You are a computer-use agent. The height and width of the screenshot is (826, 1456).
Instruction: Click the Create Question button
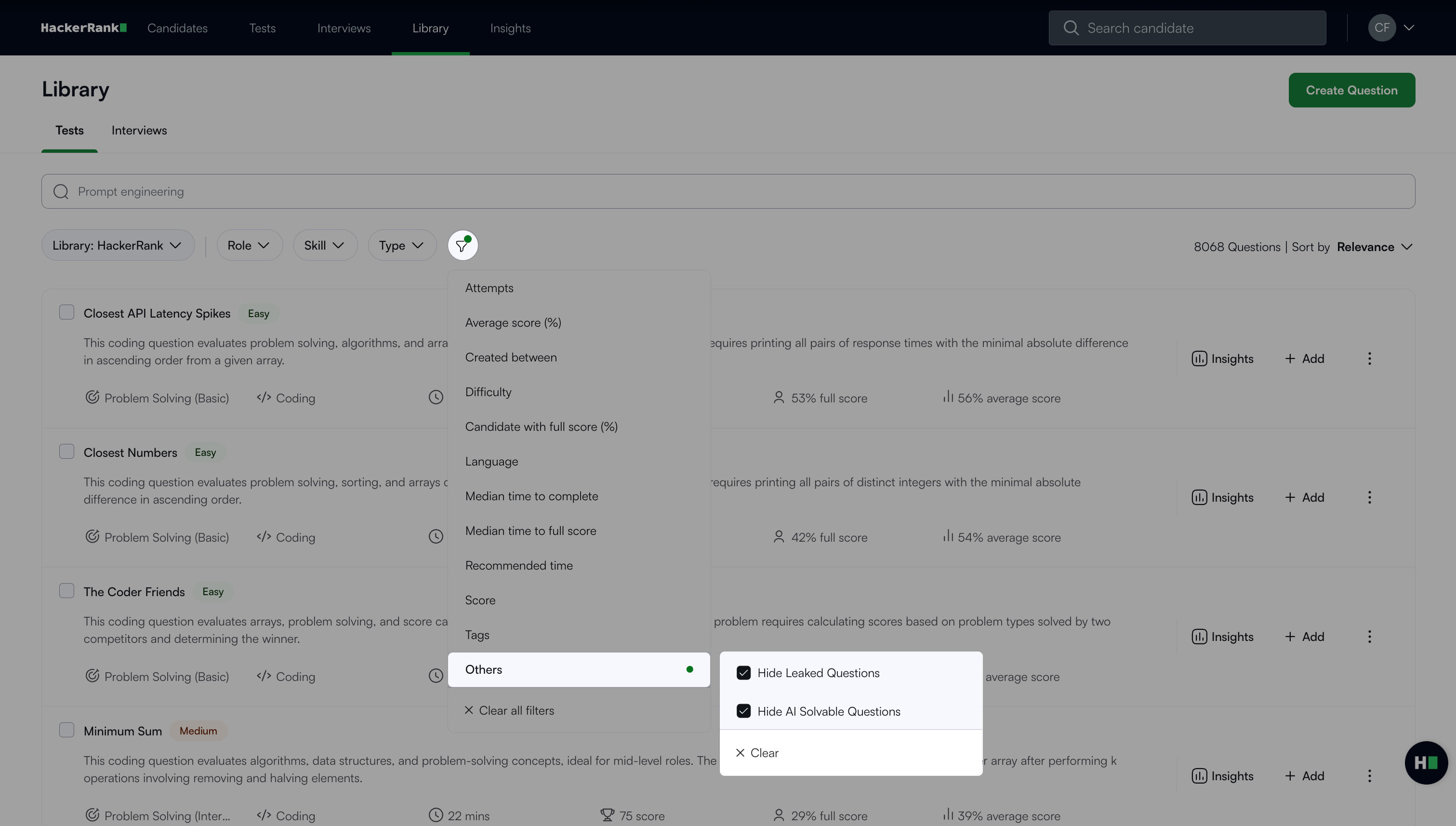point(1351,90)
